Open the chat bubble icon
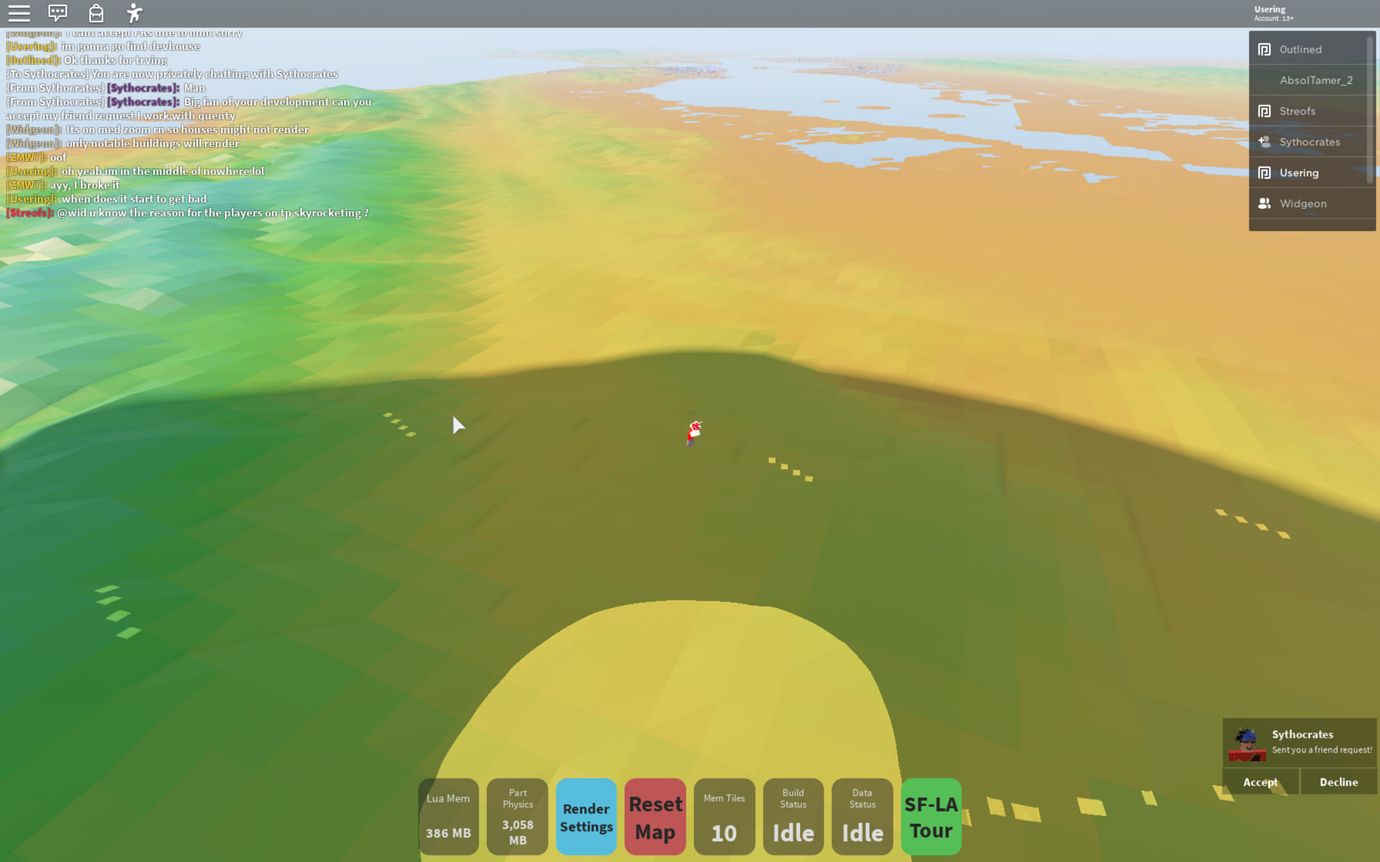Viewport: 1380px width, 862px height. click(x=57, y=13)
